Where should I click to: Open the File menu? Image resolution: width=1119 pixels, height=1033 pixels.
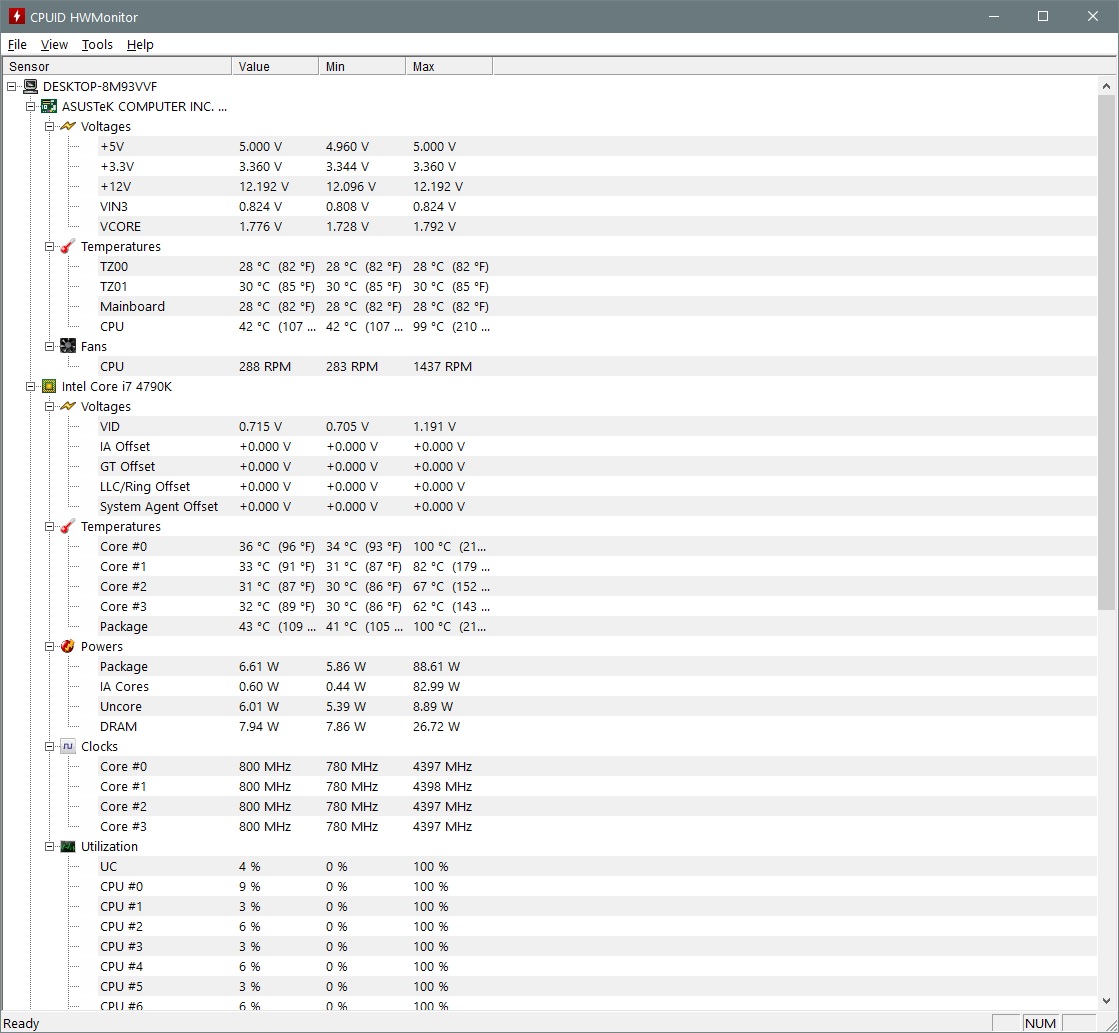click(x=17, y=44)
